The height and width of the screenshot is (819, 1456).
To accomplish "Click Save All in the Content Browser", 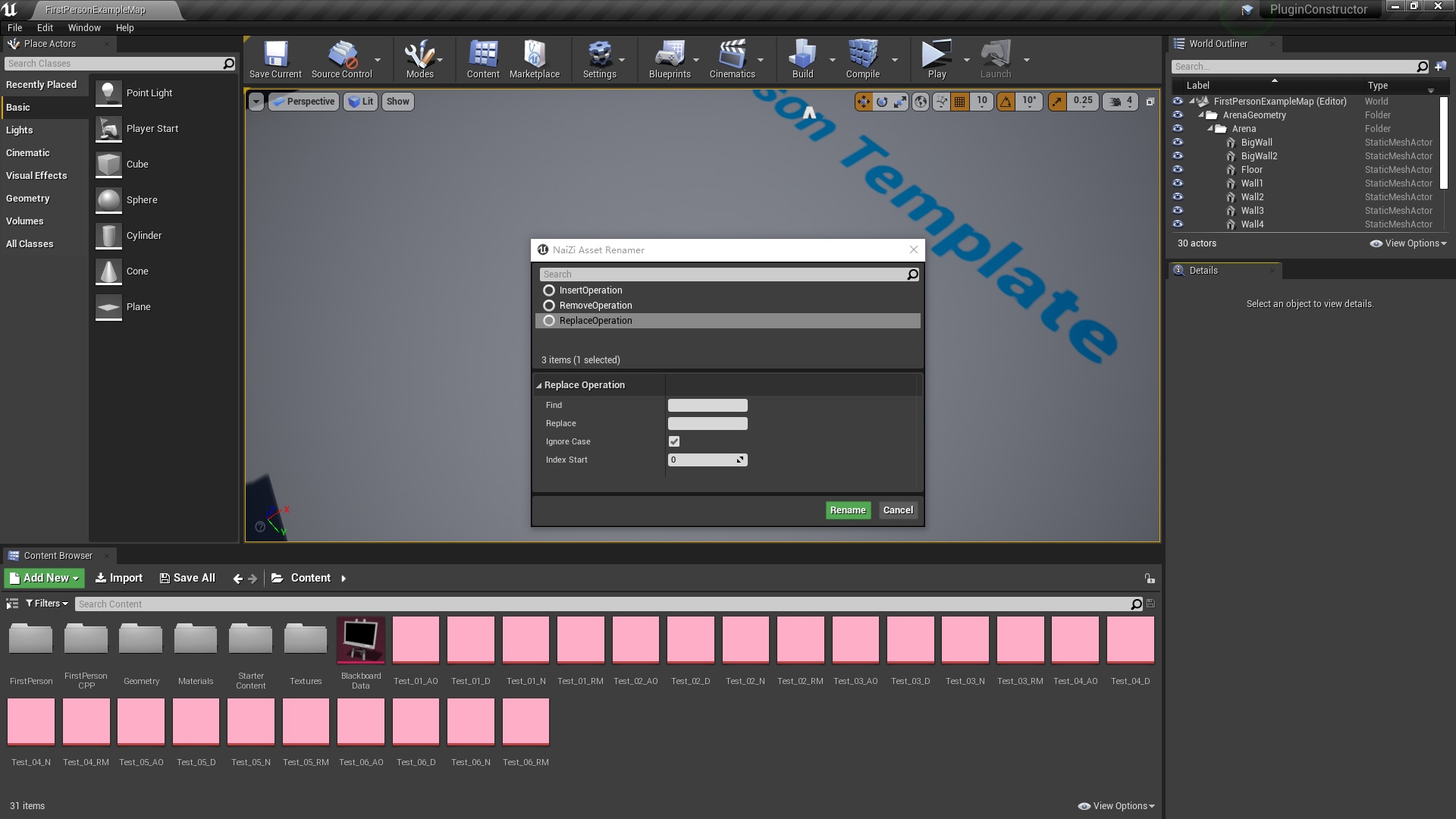I will point(187,578).
